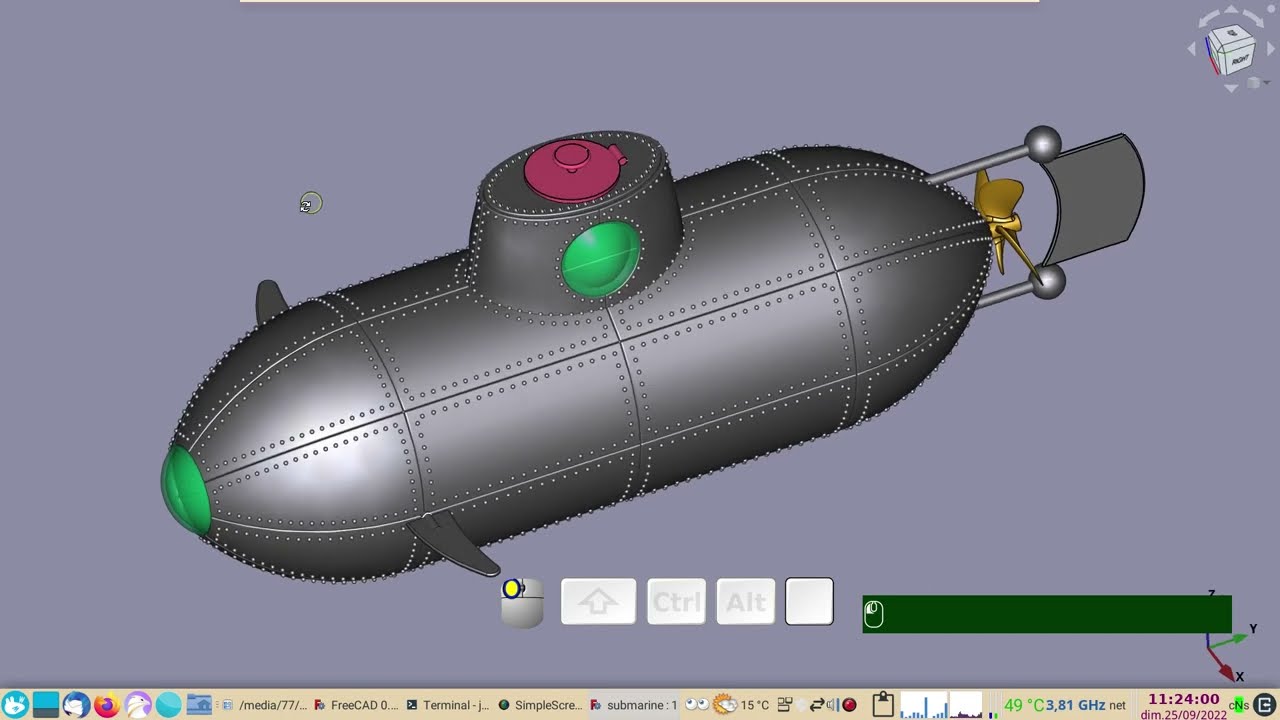Click the show desktop teal square icon
This screenshot has width=1280, height=720.
(46, 705)
